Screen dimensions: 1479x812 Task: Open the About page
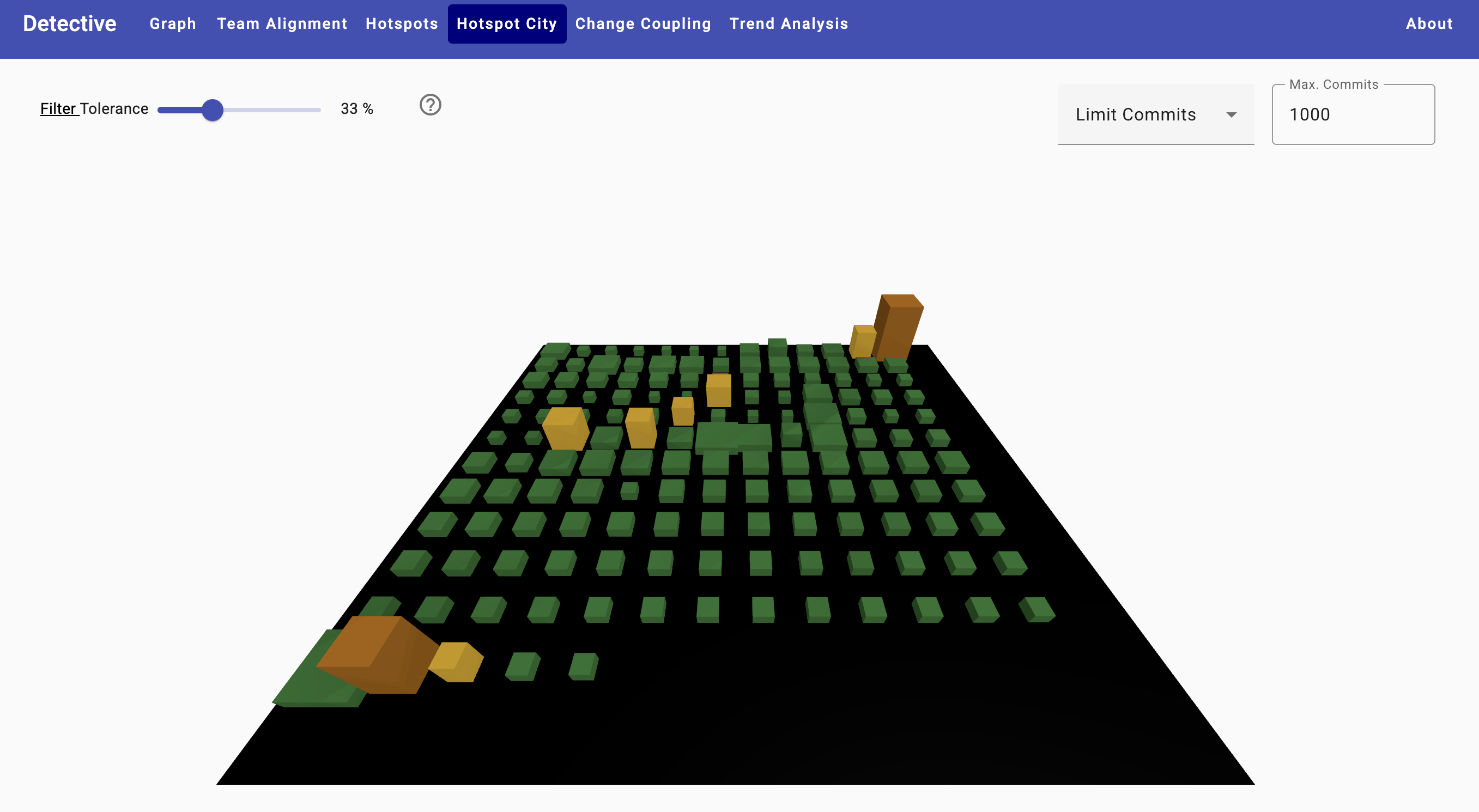point(1428,23)
